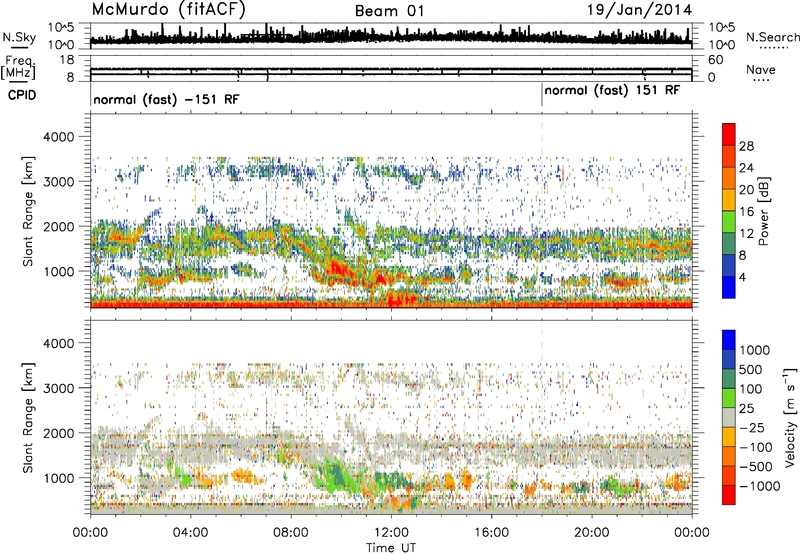Click the 'CPID' row label
The width and height of the screenshot is (800, 554).
(22, 95)
